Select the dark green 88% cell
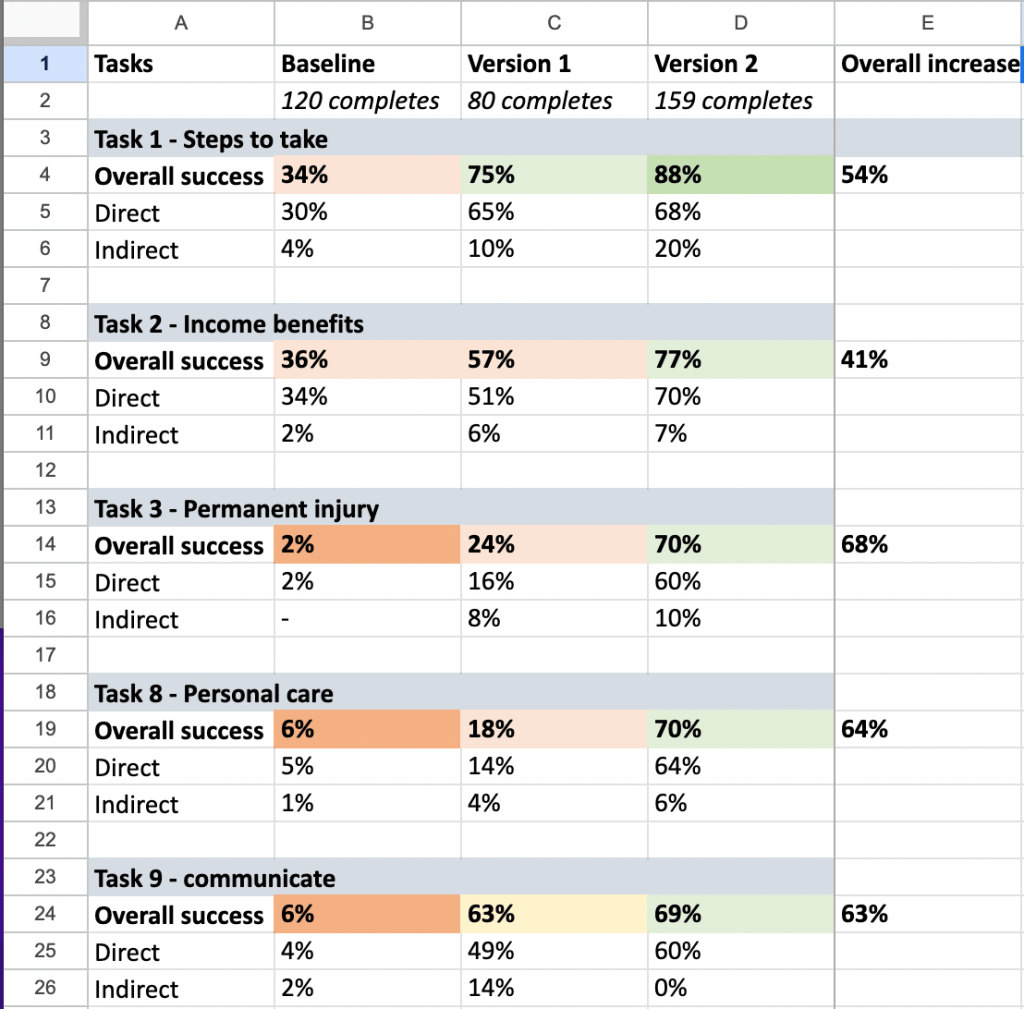 741,175
